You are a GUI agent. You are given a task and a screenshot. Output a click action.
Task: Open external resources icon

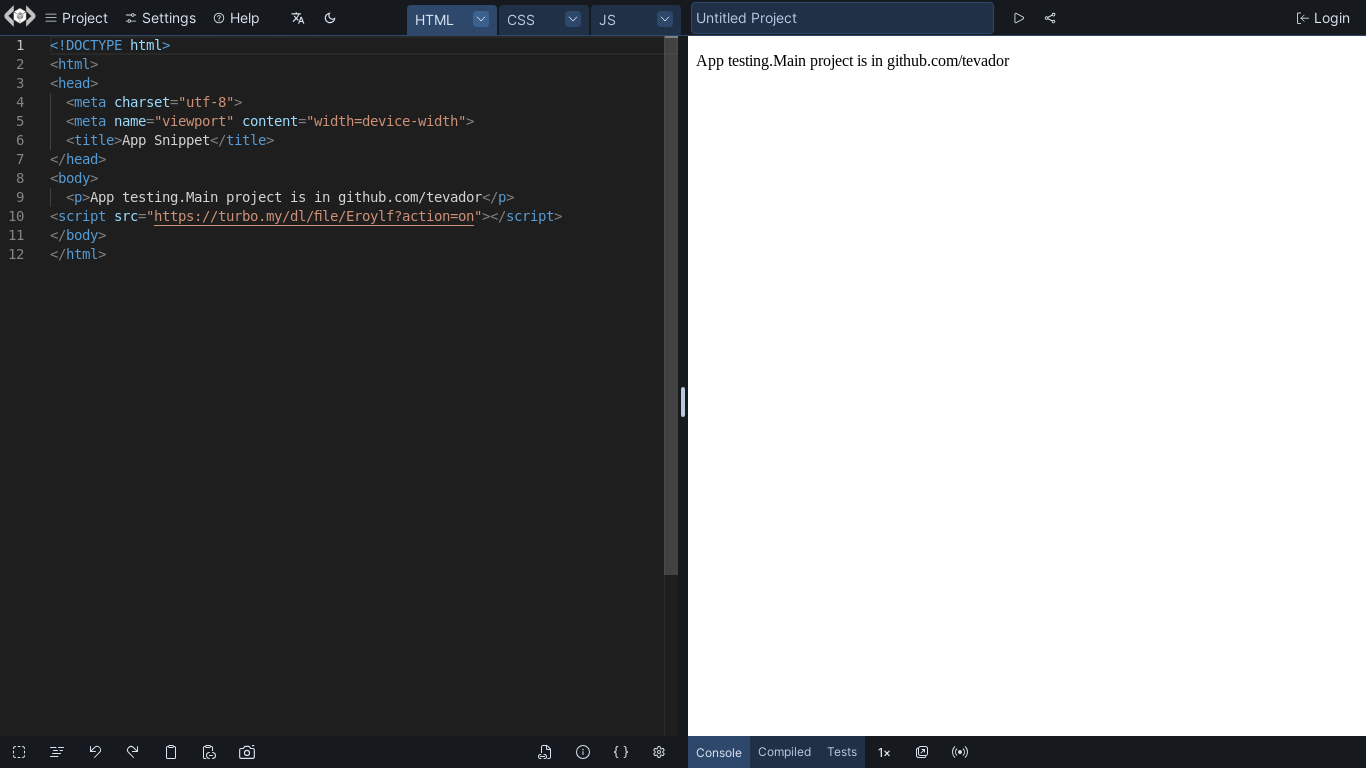point(545,752)
